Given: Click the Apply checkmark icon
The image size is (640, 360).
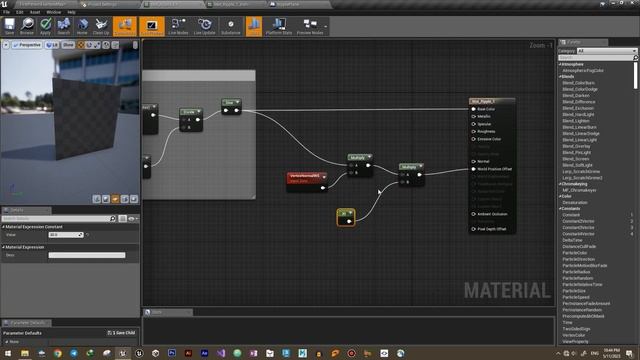Looking at the screenshot, I should point(45,26).
